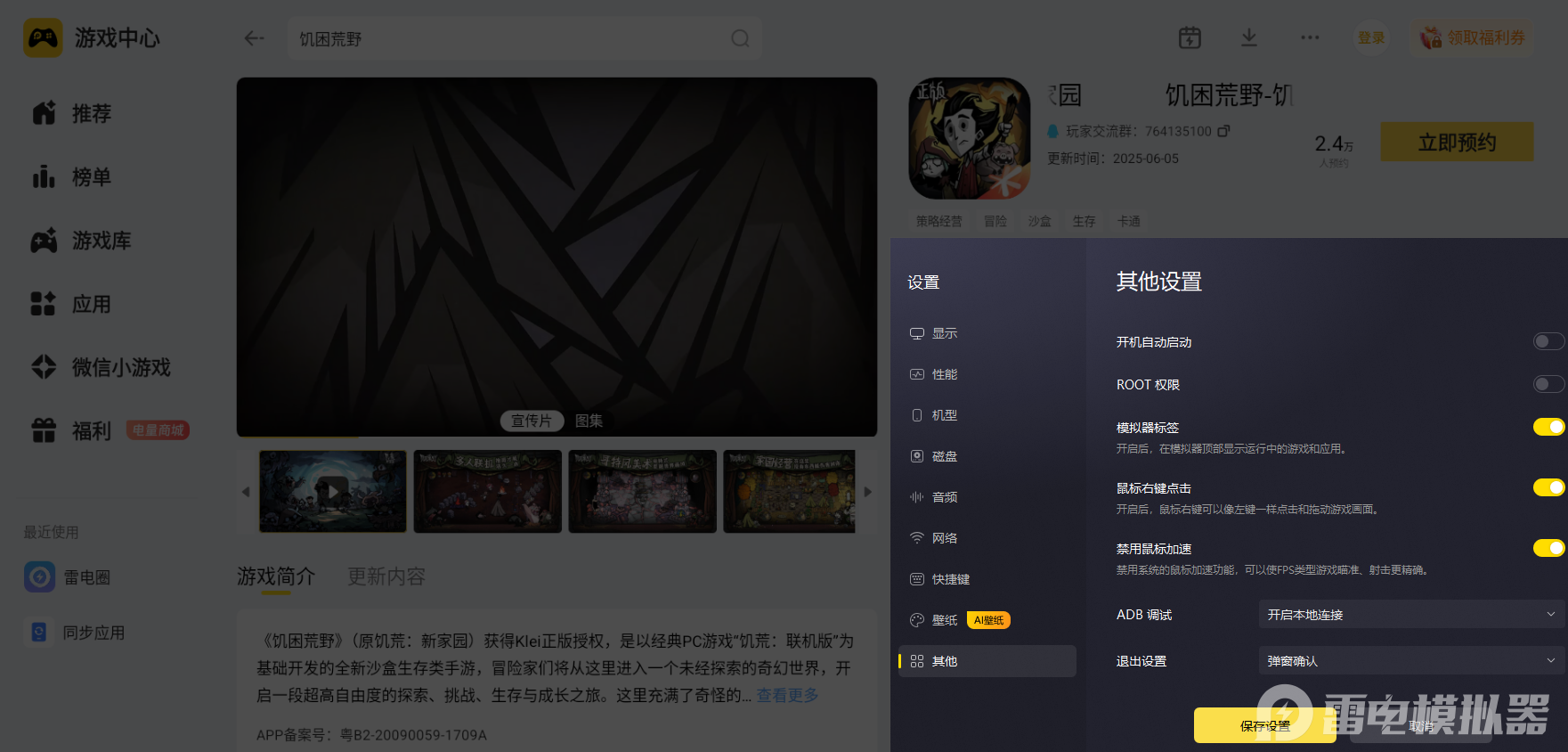Play the first video thumbnail
Screen dimensions: 1568x752
(333, 491)
